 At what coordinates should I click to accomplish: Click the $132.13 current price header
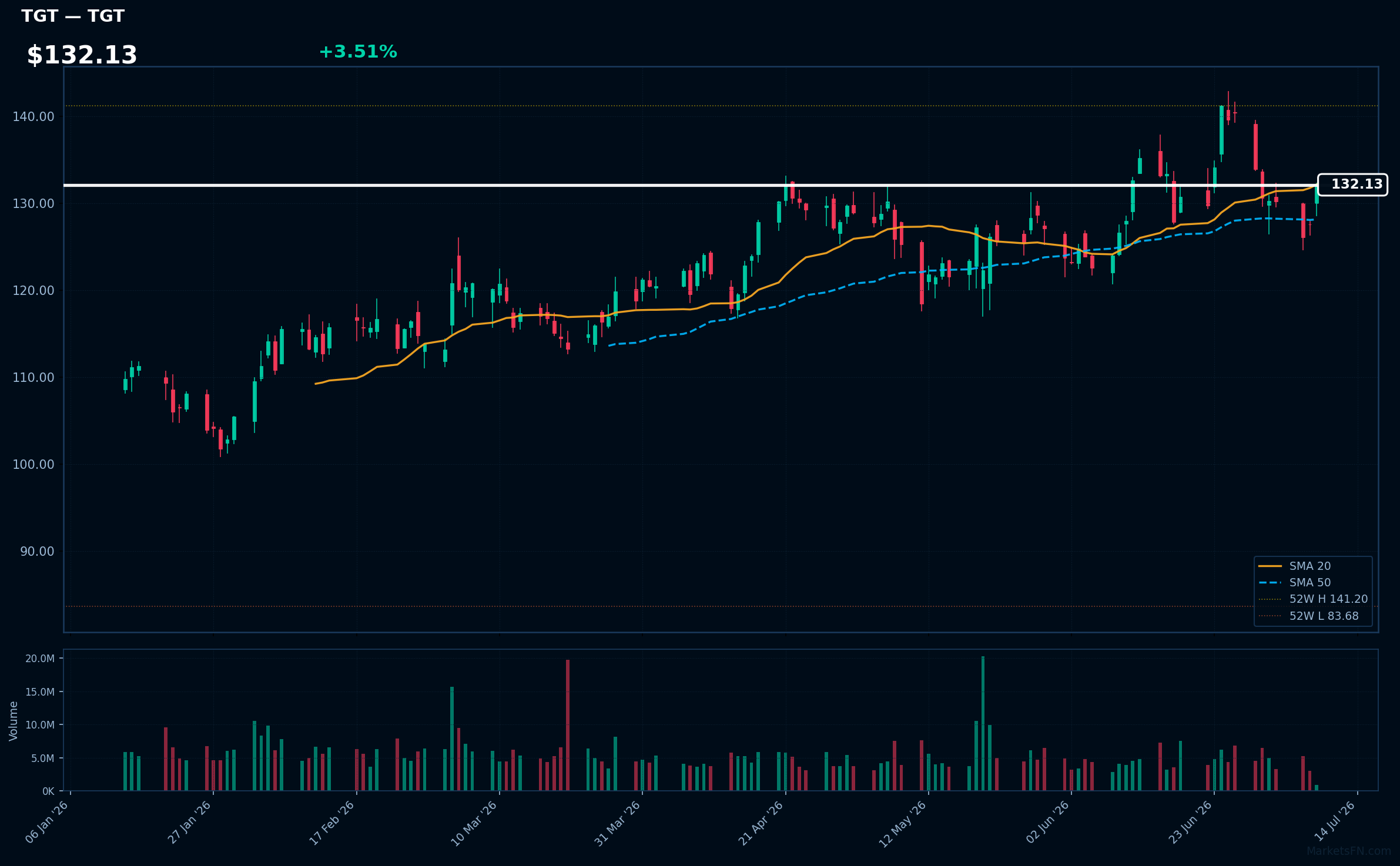82,55
